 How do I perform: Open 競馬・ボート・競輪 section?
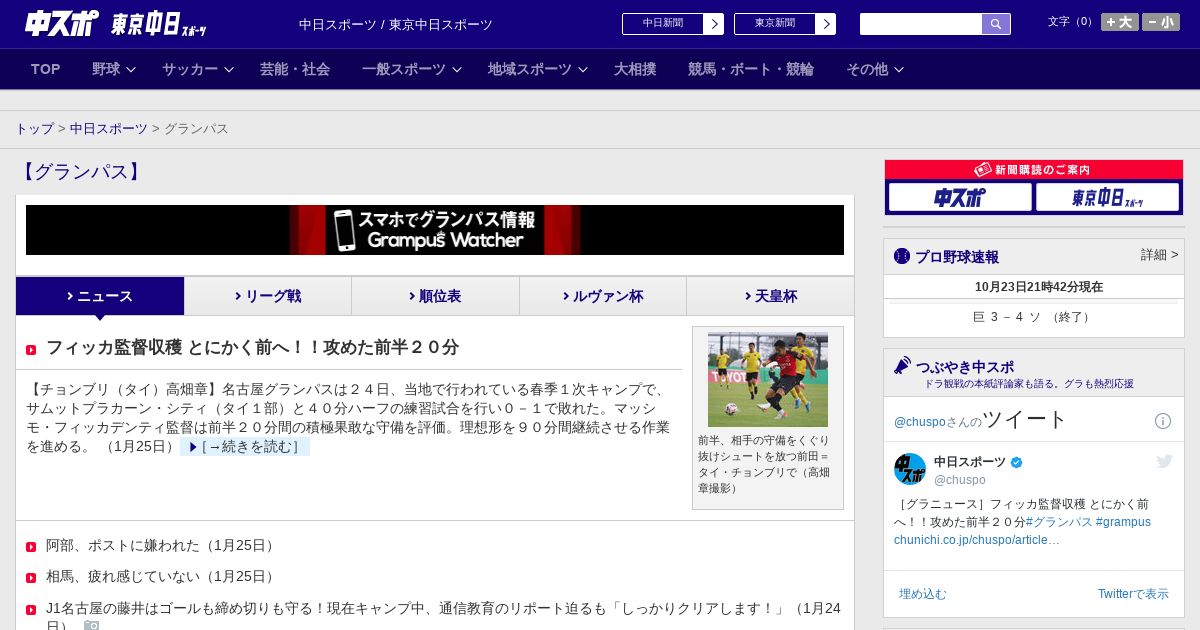pos(751,69)
